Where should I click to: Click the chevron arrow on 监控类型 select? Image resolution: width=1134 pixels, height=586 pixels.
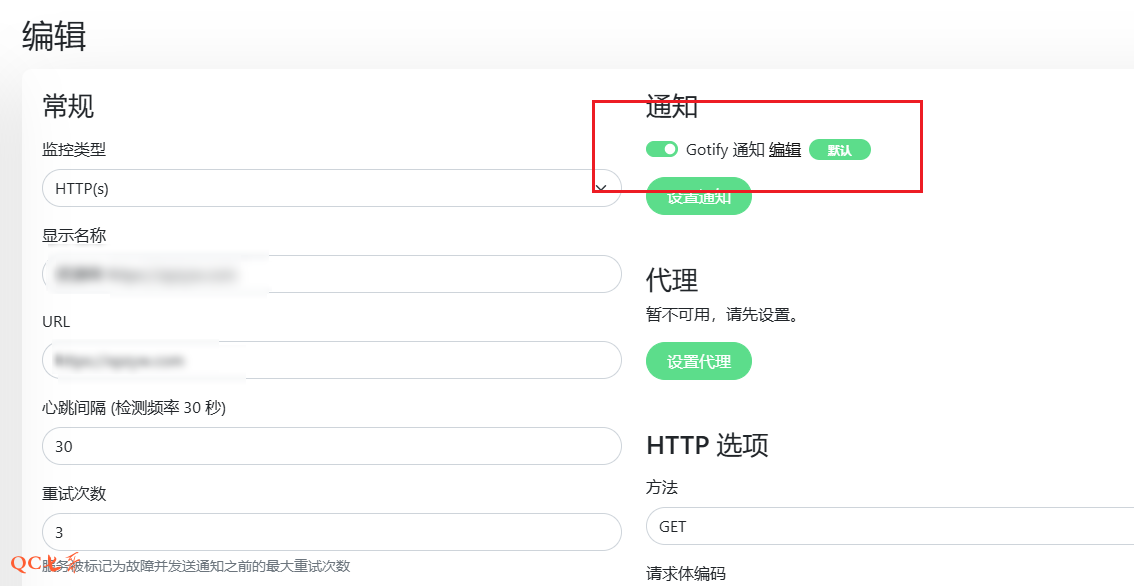pos(601,188)
